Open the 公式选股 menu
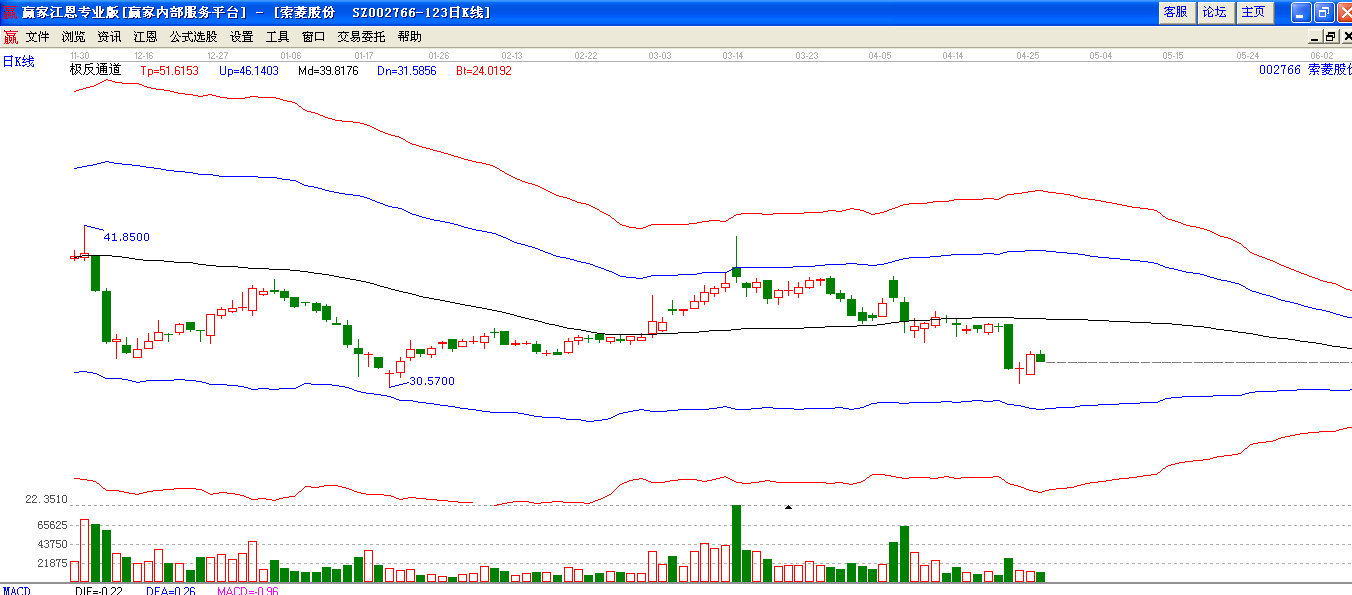 [193, 37]
